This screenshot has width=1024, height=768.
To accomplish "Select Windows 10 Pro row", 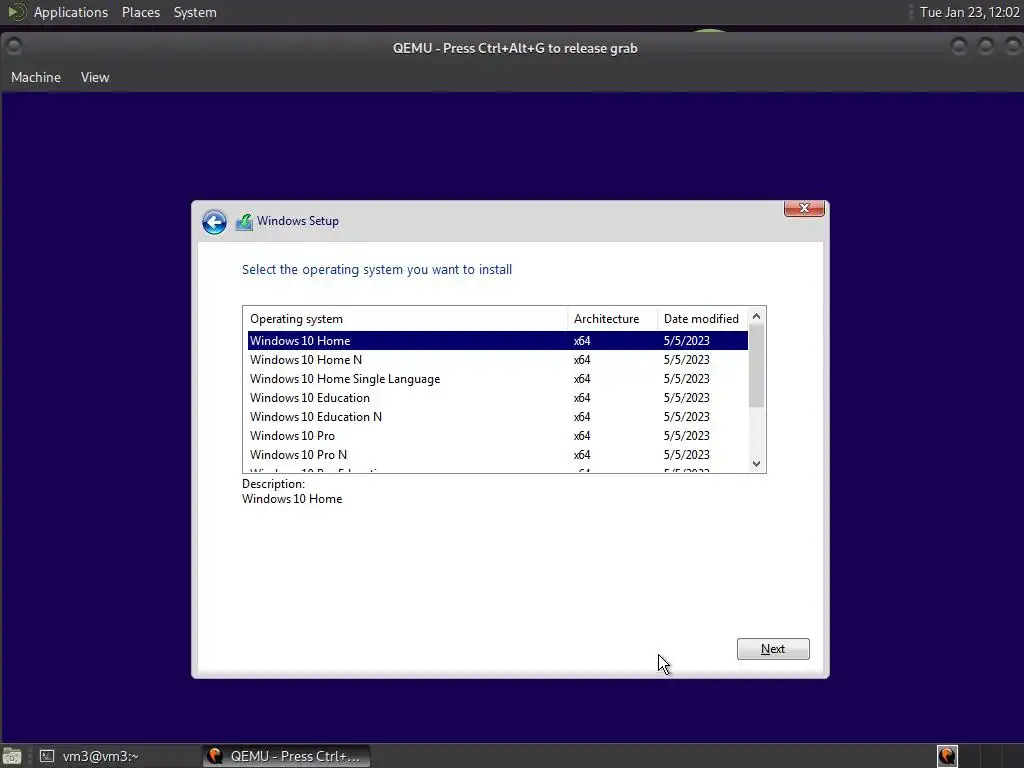I will coord(498,435).
